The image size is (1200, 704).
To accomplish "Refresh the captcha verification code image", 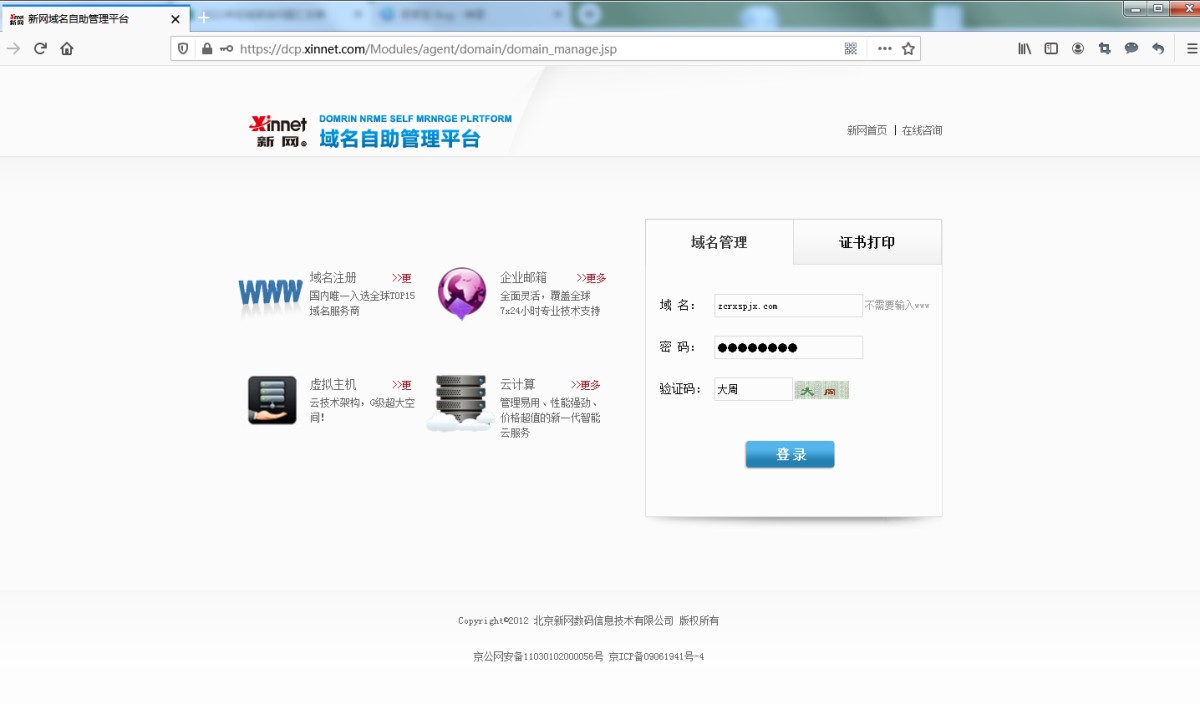I will 821,390.
